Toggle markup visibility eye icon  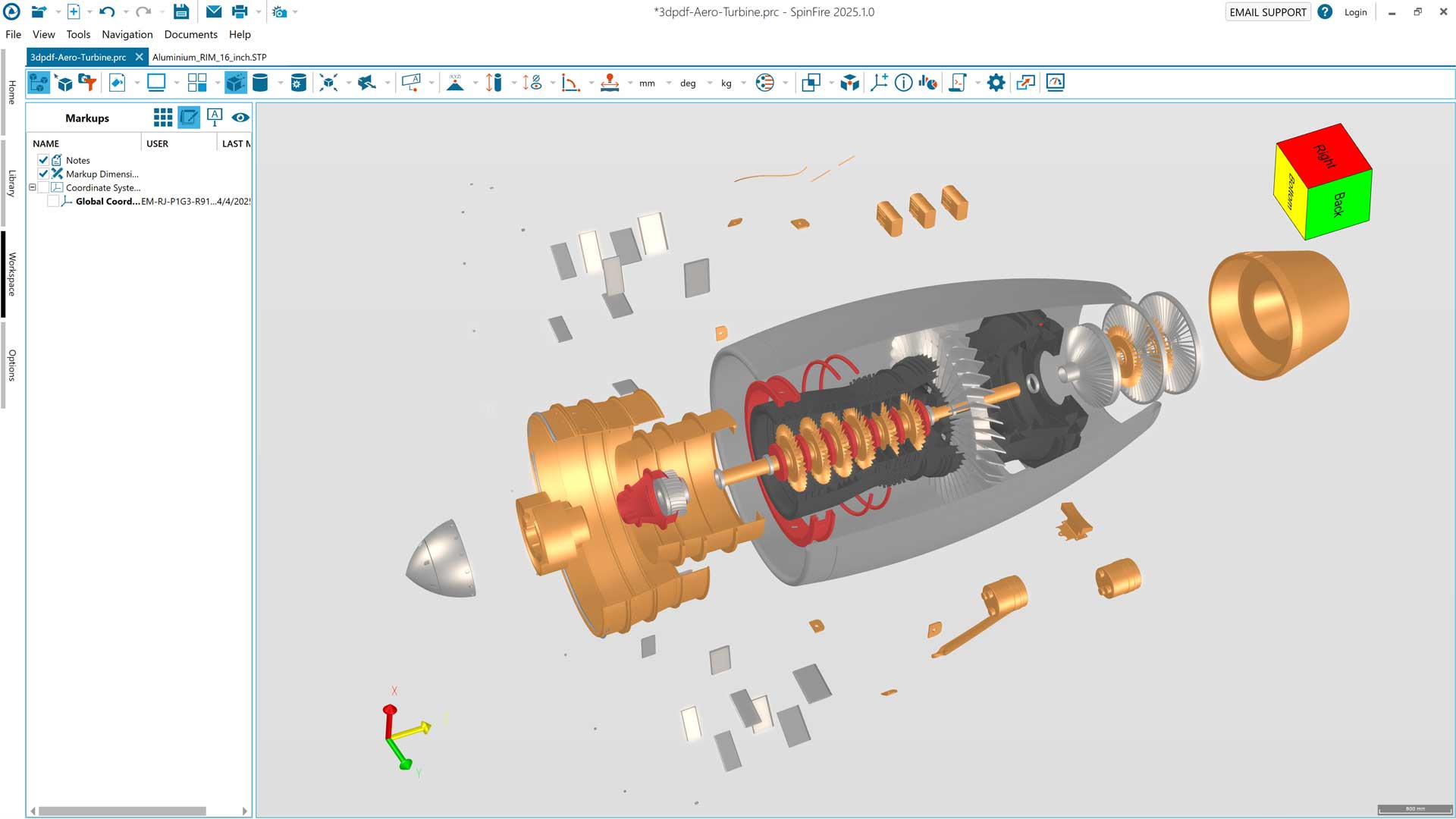[240, 118]
